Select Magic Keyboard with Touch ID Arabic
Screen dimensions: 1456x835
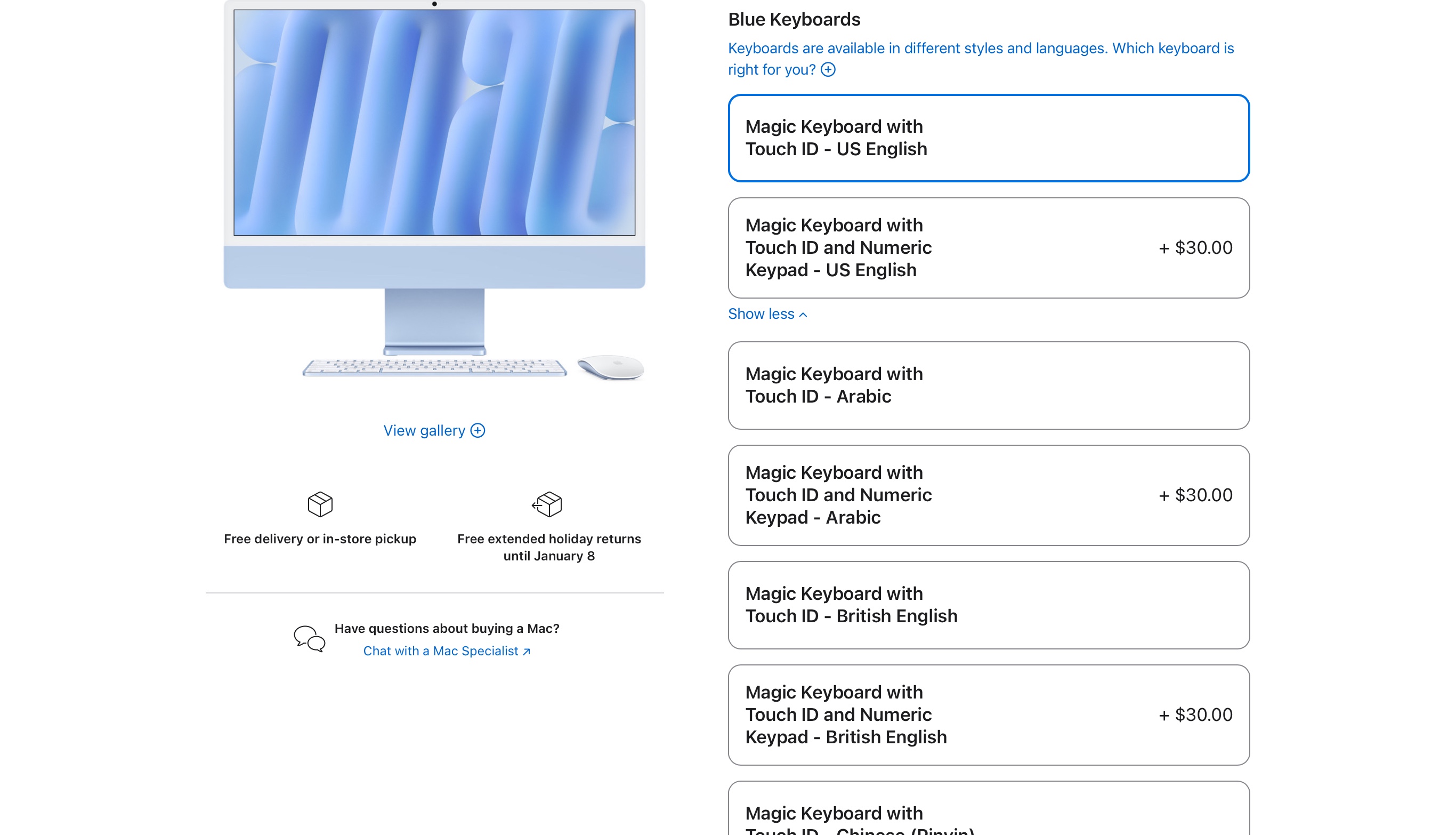click(988, 386)
